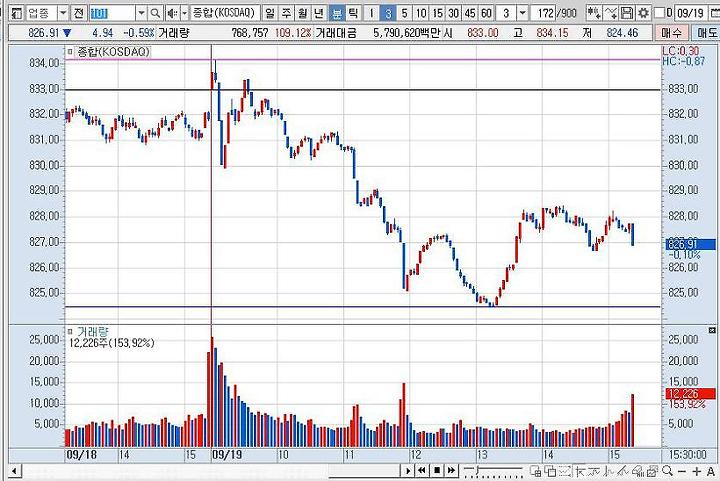
Task: Switch to daily chart with 일 button
Action: pos(270,13)
